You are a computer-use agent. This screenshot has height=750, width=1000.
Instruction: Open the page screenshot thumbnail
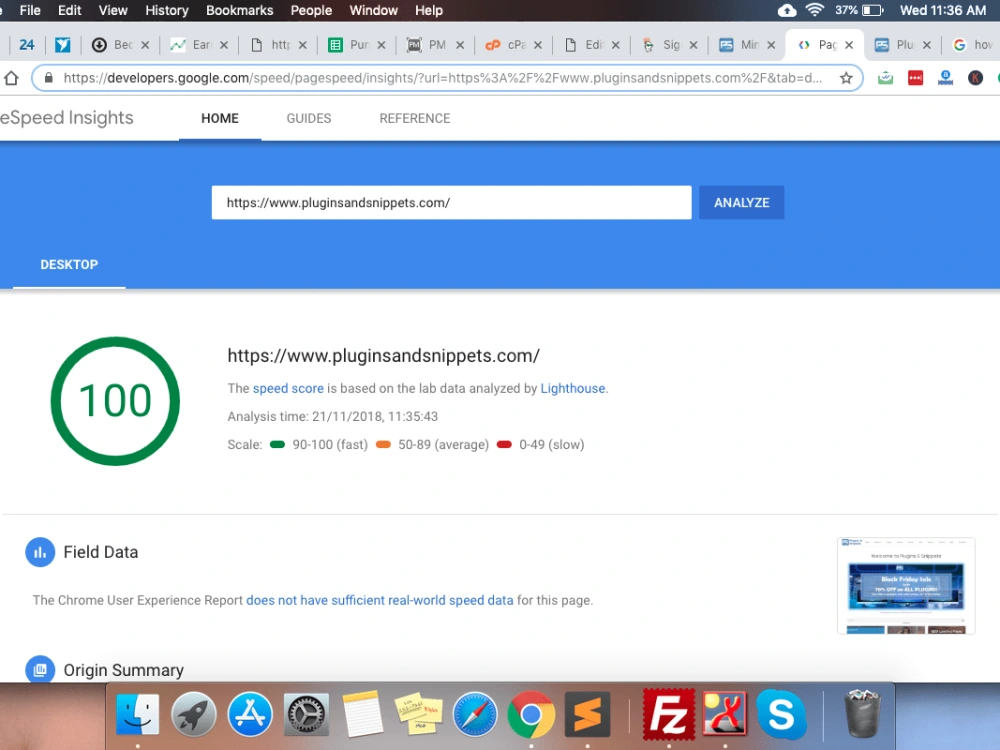[x=906, y=585]
